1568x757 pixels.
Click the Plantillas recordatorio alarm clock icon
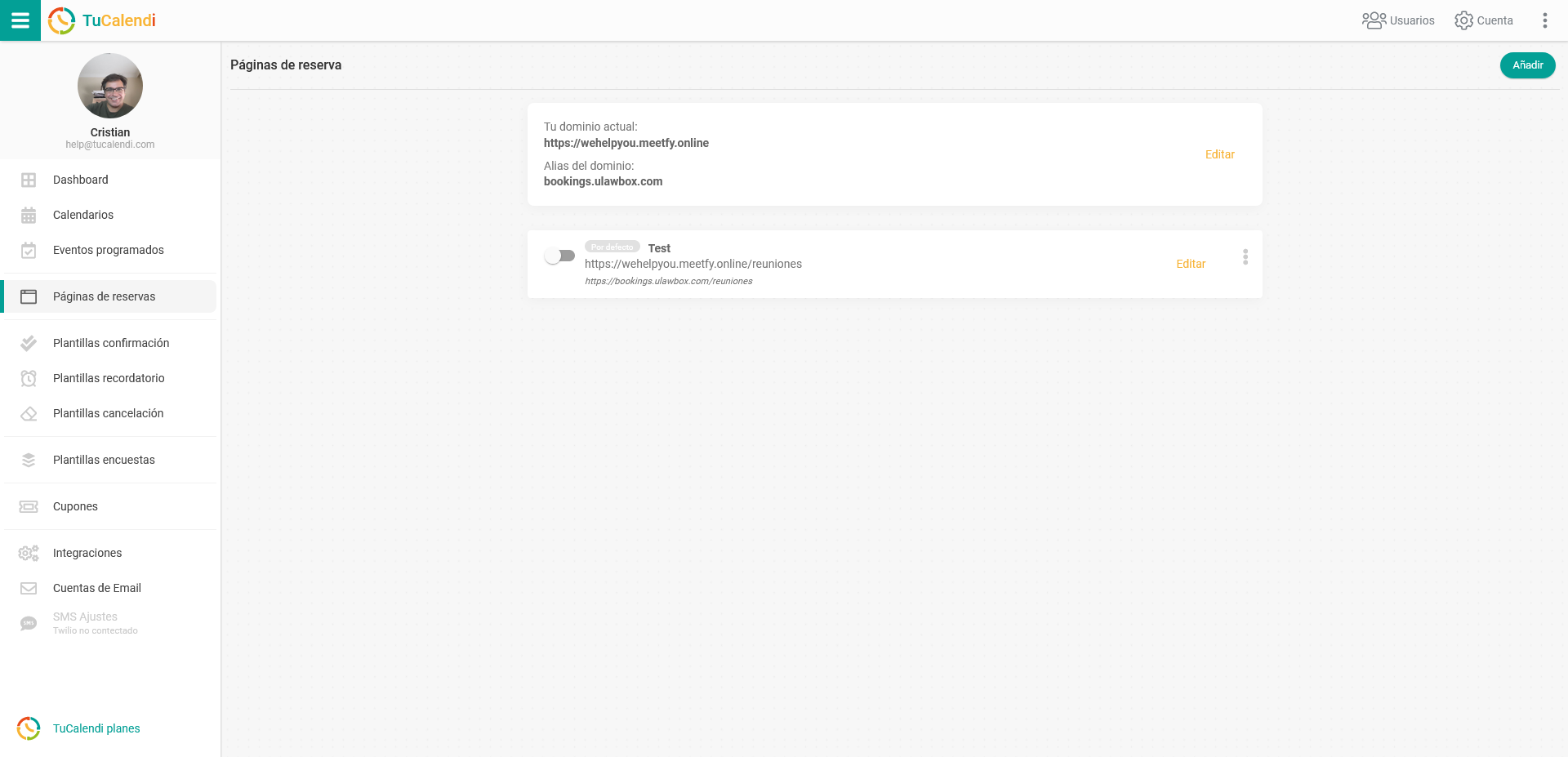(x=29, y=378)
